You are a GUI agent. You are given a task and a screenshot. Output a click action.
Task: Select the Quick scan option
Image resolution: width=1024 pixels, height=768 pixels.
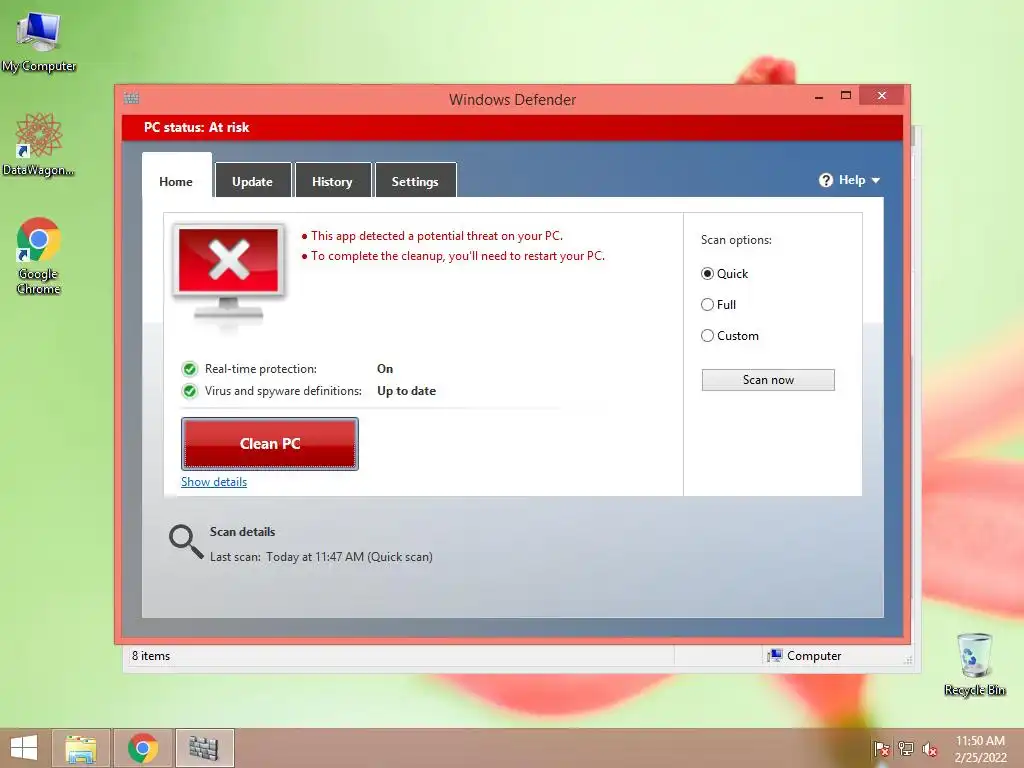click(707, 274)
